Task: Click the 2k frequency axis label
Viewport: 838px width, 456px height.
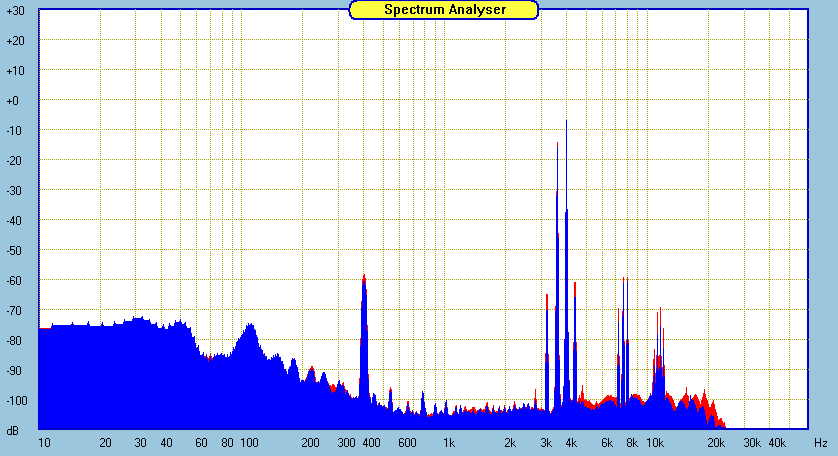Action: point(511,442)
